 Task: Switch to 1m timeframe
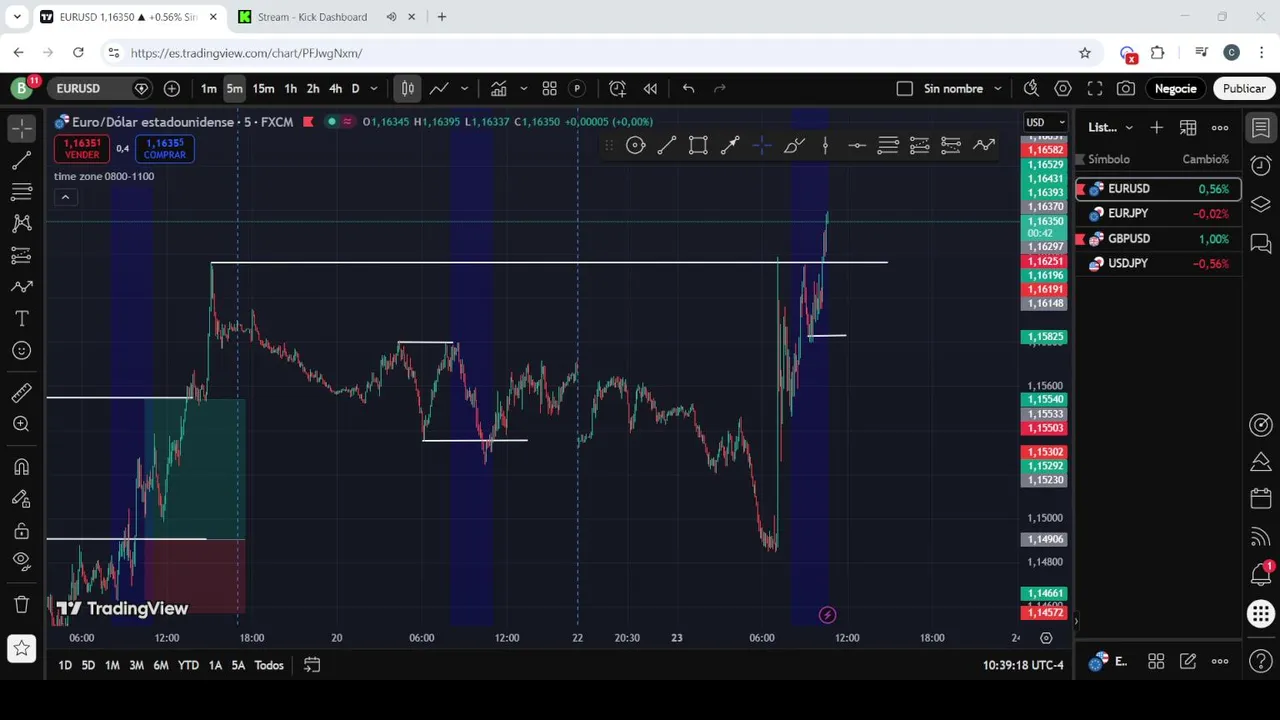pos(208,89)
